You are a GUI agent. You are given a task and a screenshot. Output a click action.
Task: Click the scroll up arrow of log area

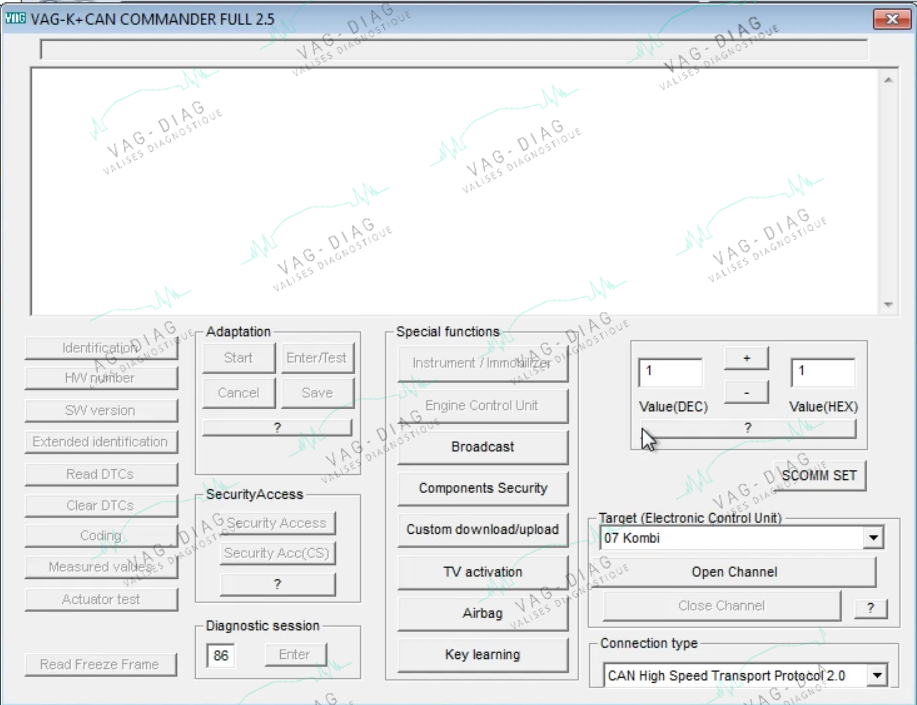tap(888, 80)
